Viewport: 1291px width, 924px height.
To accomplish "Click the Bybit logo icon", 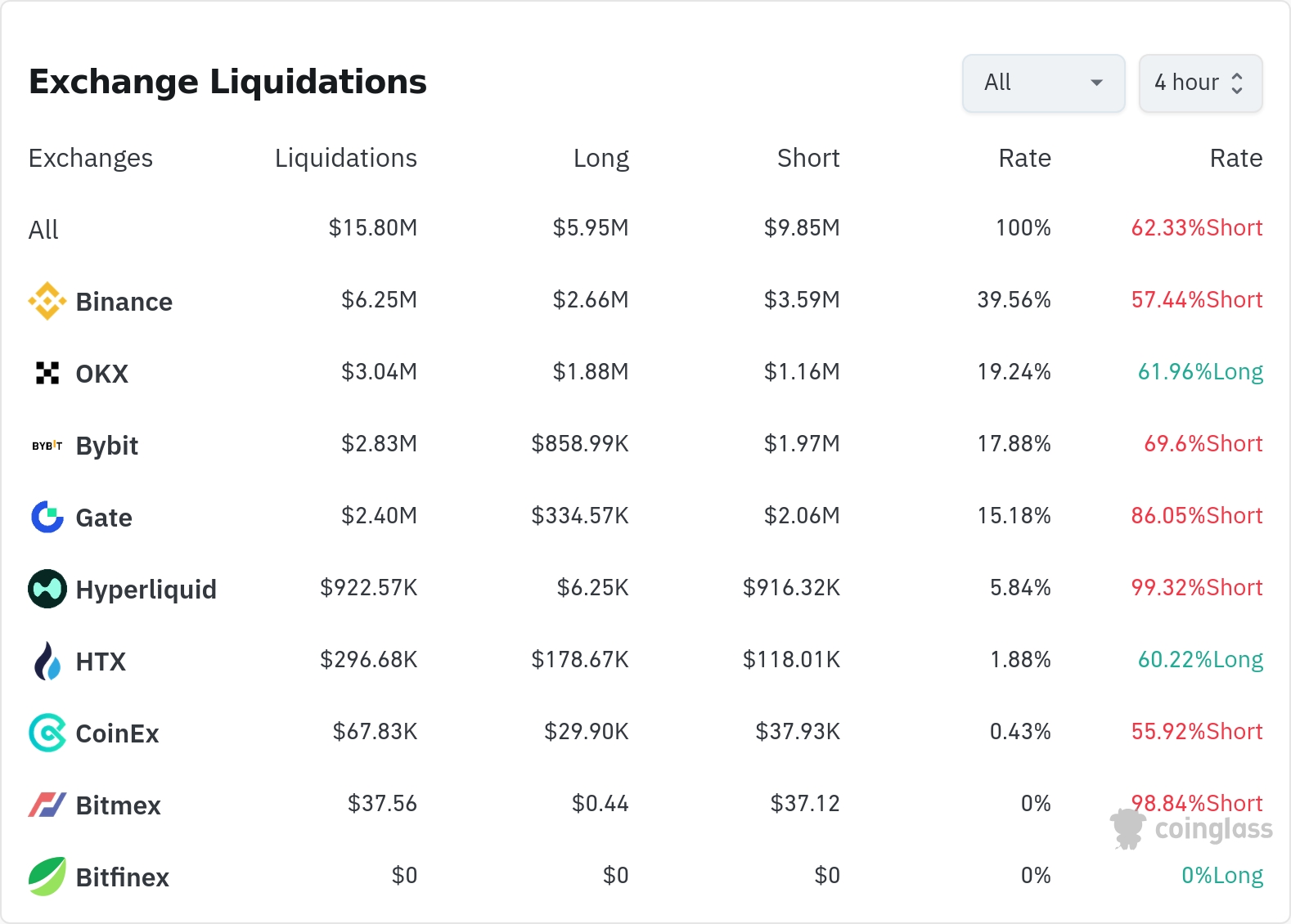I will (x=47, y=446).
